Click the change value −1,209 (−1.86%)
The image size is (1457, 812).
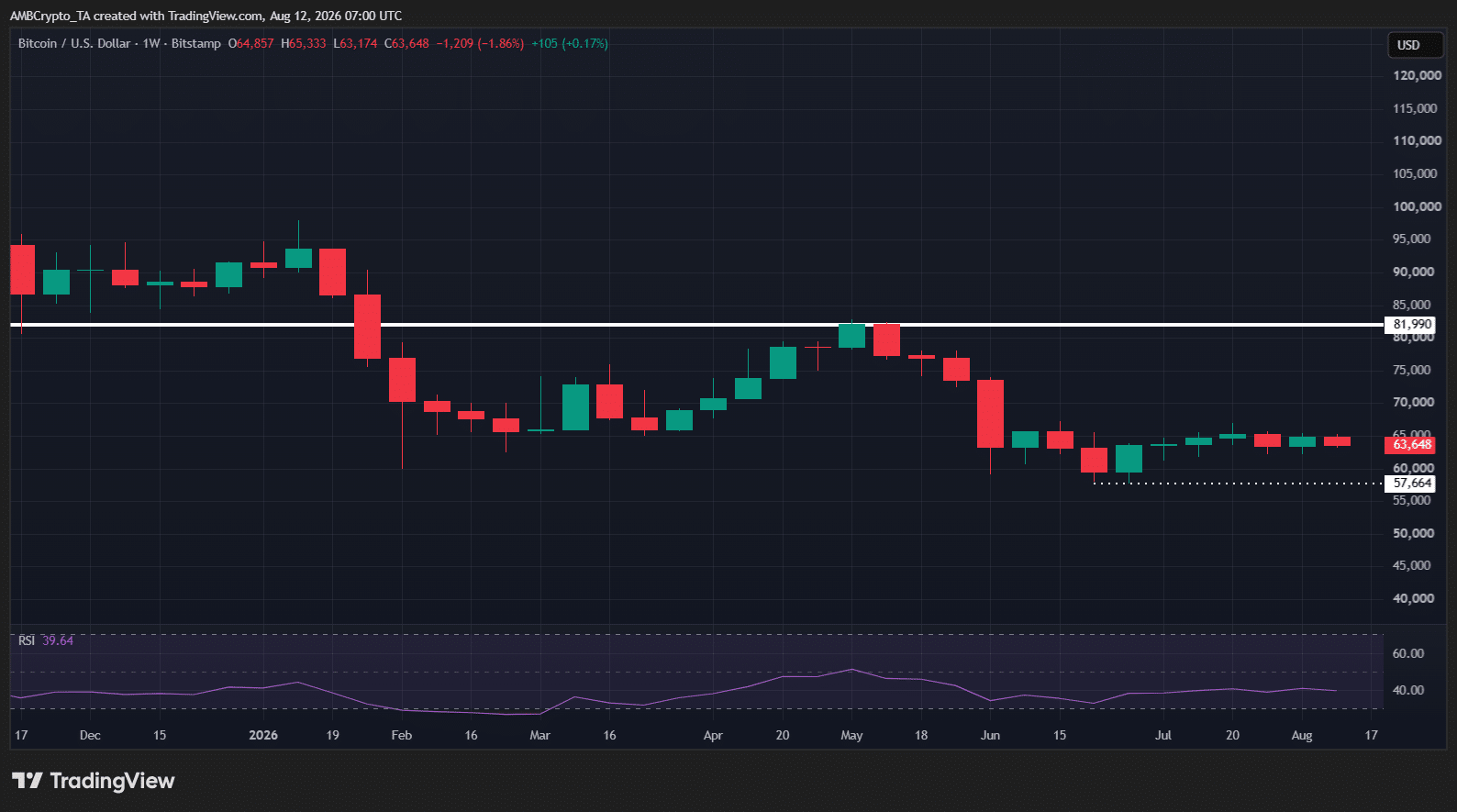tap(480, 43)
